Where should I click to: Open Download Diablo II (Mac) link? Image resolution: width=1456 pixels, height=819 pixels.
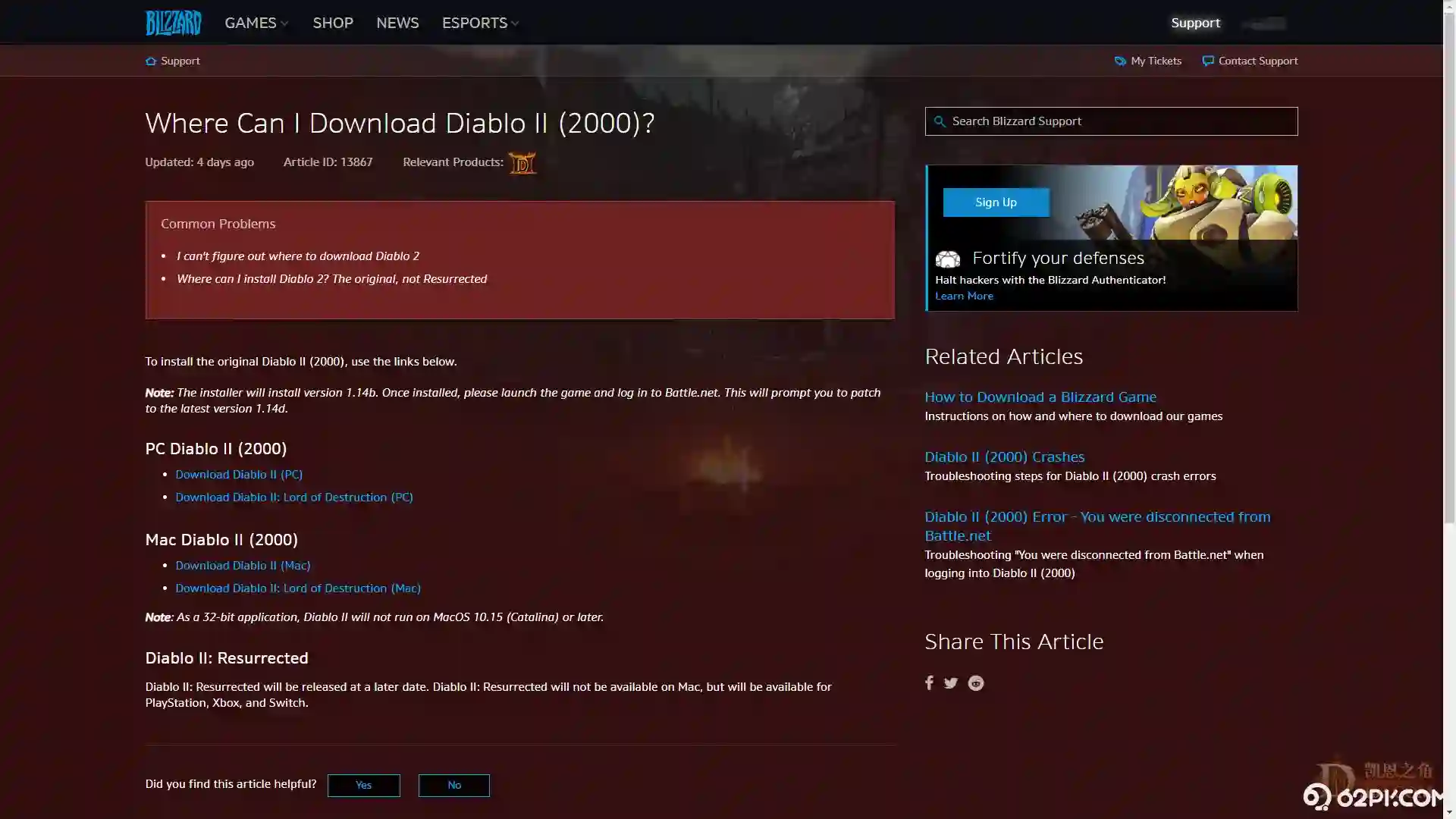[243, 566]
